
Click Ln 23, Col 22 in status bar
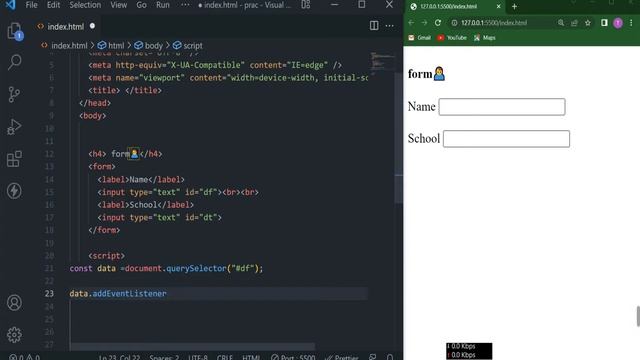pyautogui.click(x=119, y=357)
